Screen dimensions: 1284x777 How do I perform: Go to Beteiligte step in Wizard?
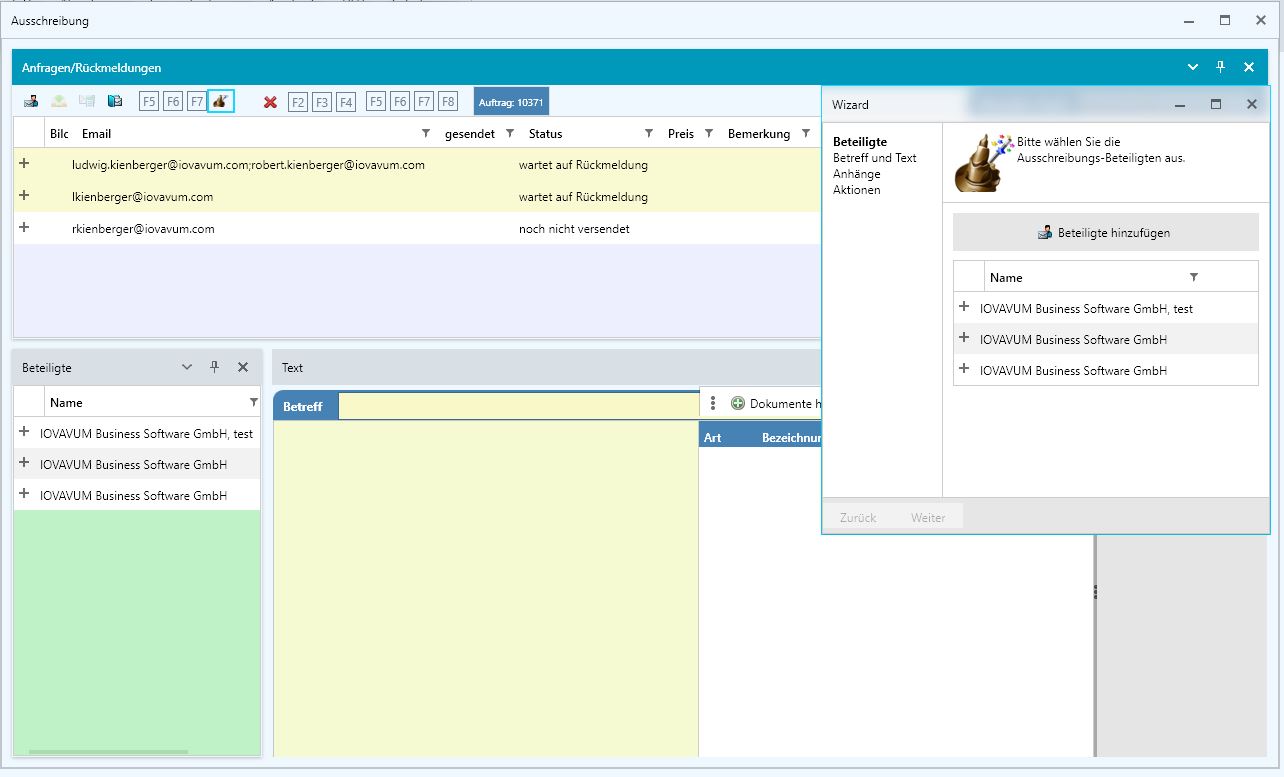tap(860, 142)
